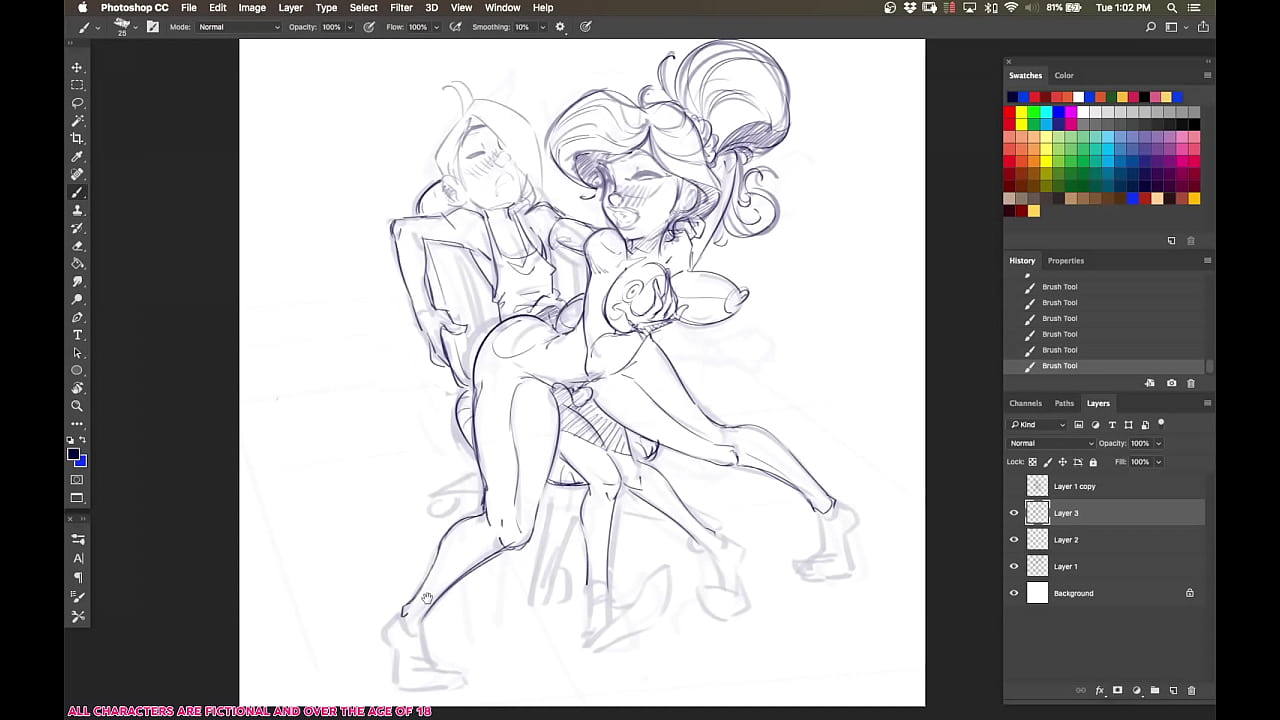Image resolution: width=1280 pixels, height=720 pixels.
Task: Select the Move tool
Action: pyautogui.click(x=77, y=68)
